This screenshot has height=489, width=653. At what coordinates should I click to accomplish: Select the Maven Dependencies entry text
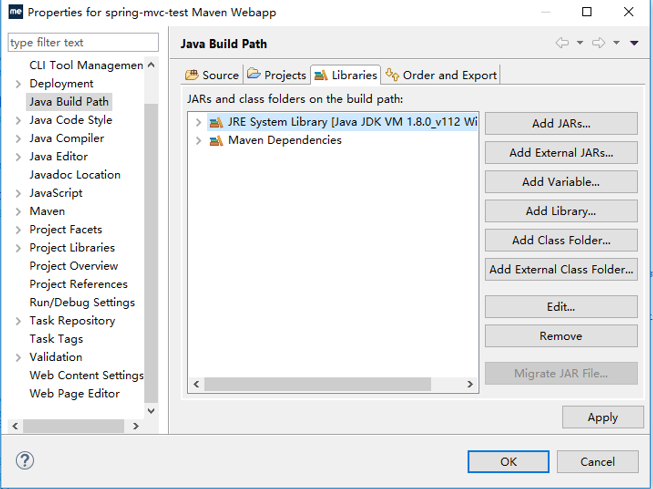pyautogui.click(x=285, y=140)
